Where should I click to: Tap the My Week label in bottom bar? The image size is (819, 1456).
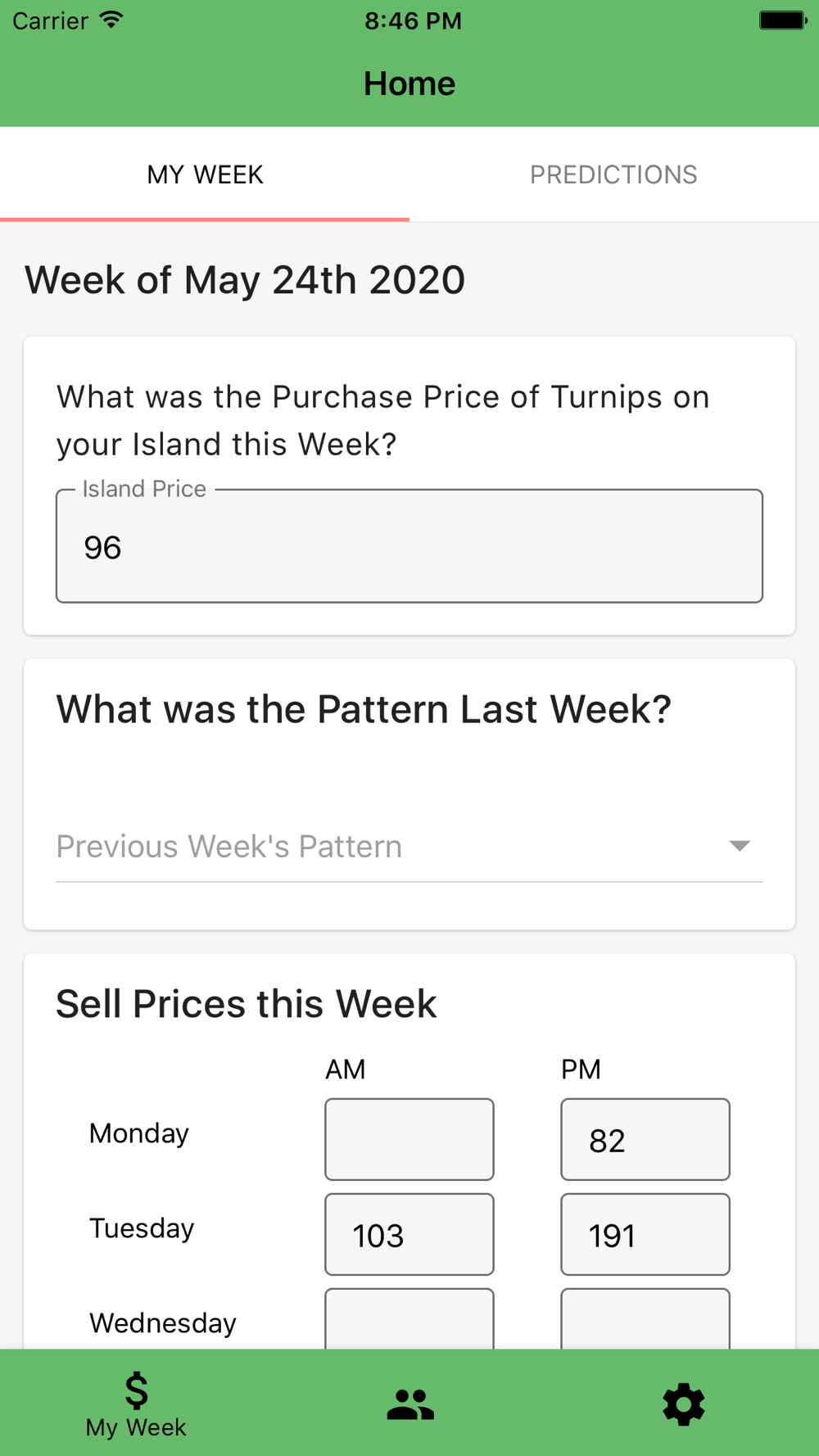pos(136,1427)
